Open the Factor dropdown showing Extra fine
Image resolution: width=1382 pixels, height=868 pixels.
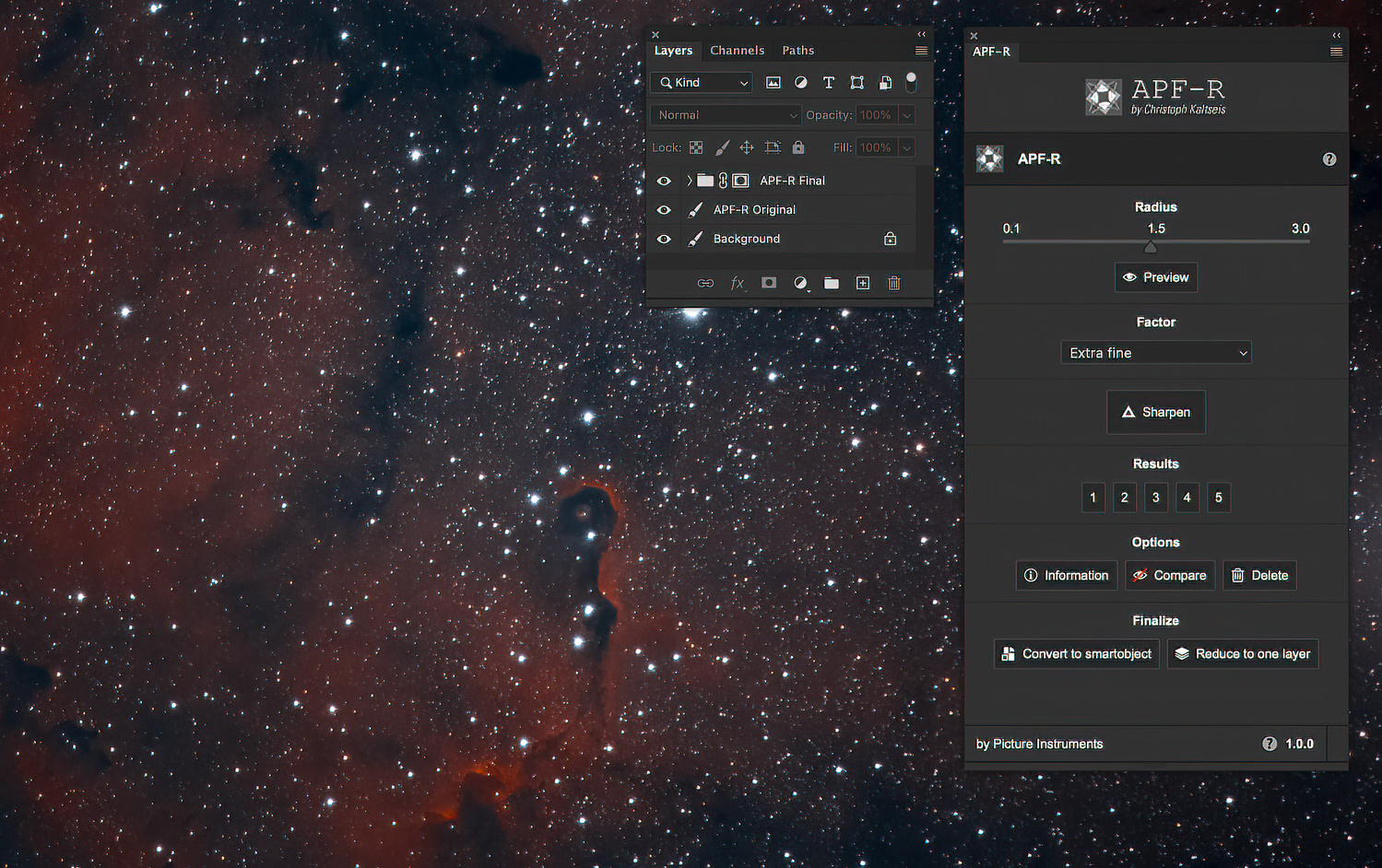click(x=1155, y=353)
